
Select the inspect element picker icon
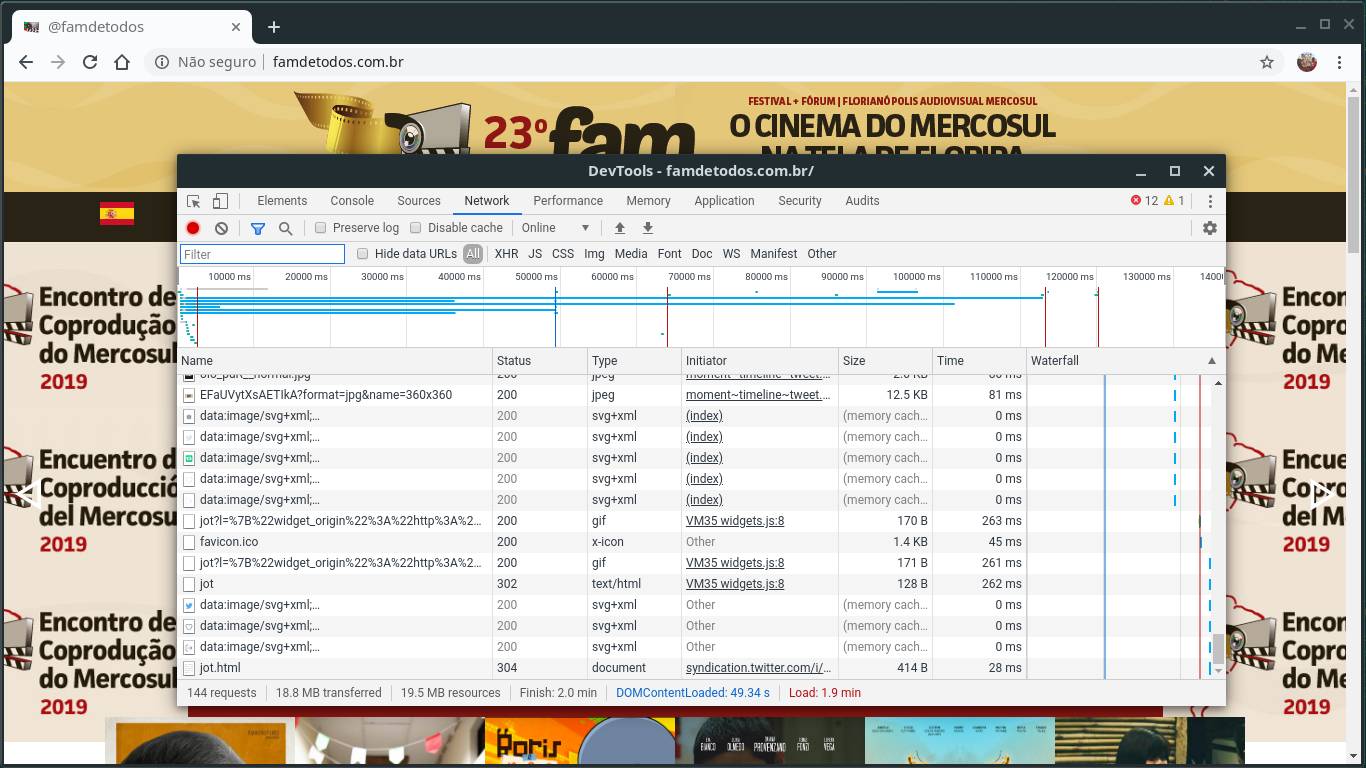(x=194, y=201)
